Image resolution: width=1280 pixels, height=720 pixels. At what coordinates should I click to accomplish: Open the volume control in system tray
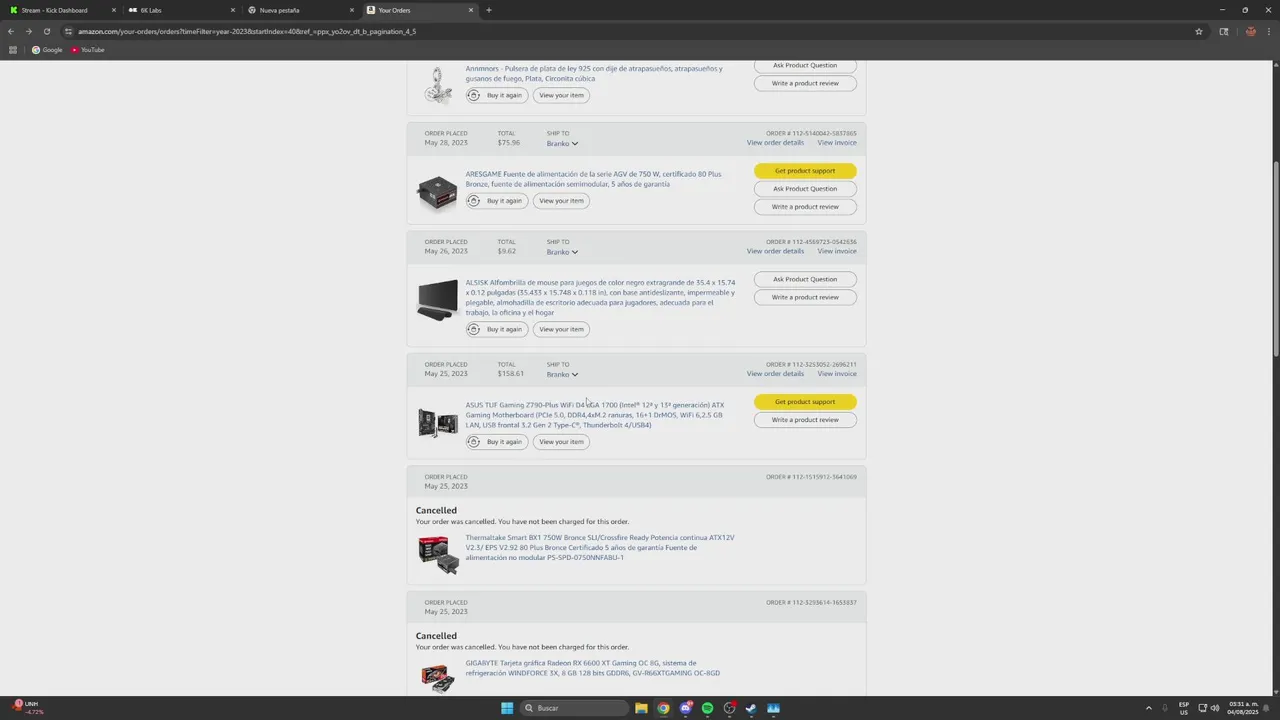tap(1215, 708)
